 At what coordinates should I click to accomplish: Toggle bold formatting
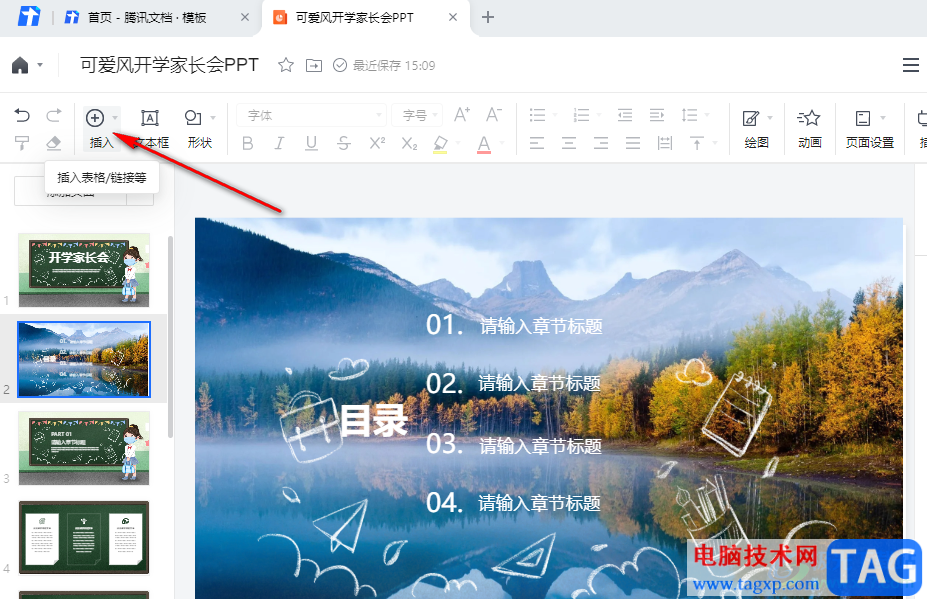pyautogui.click(x=248, y=143)
